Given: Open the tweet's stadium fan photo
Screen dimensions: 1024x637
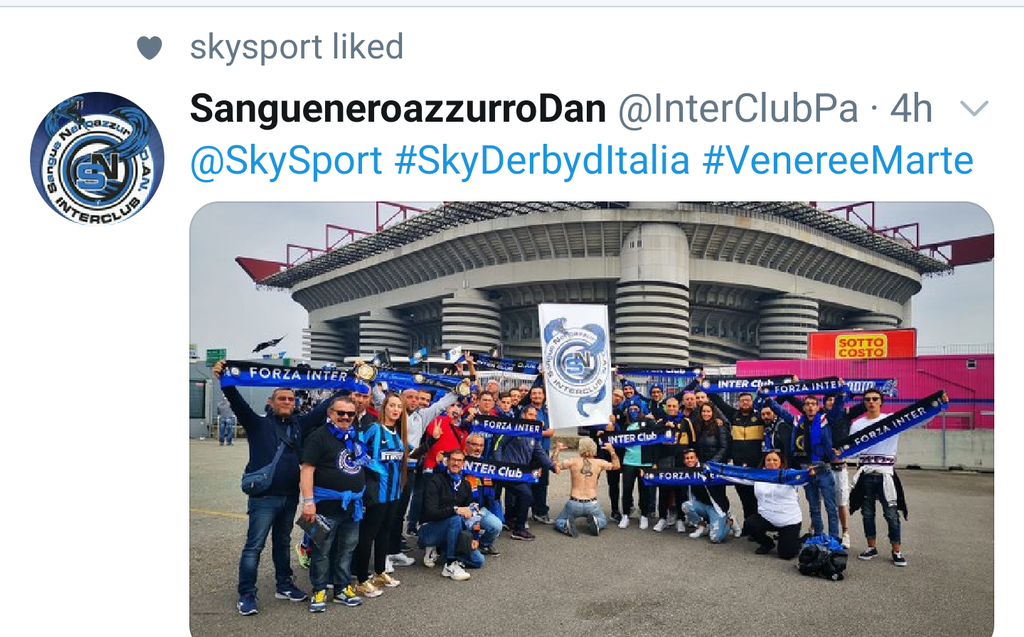Looking at the screenshot, I should [592, 419].
